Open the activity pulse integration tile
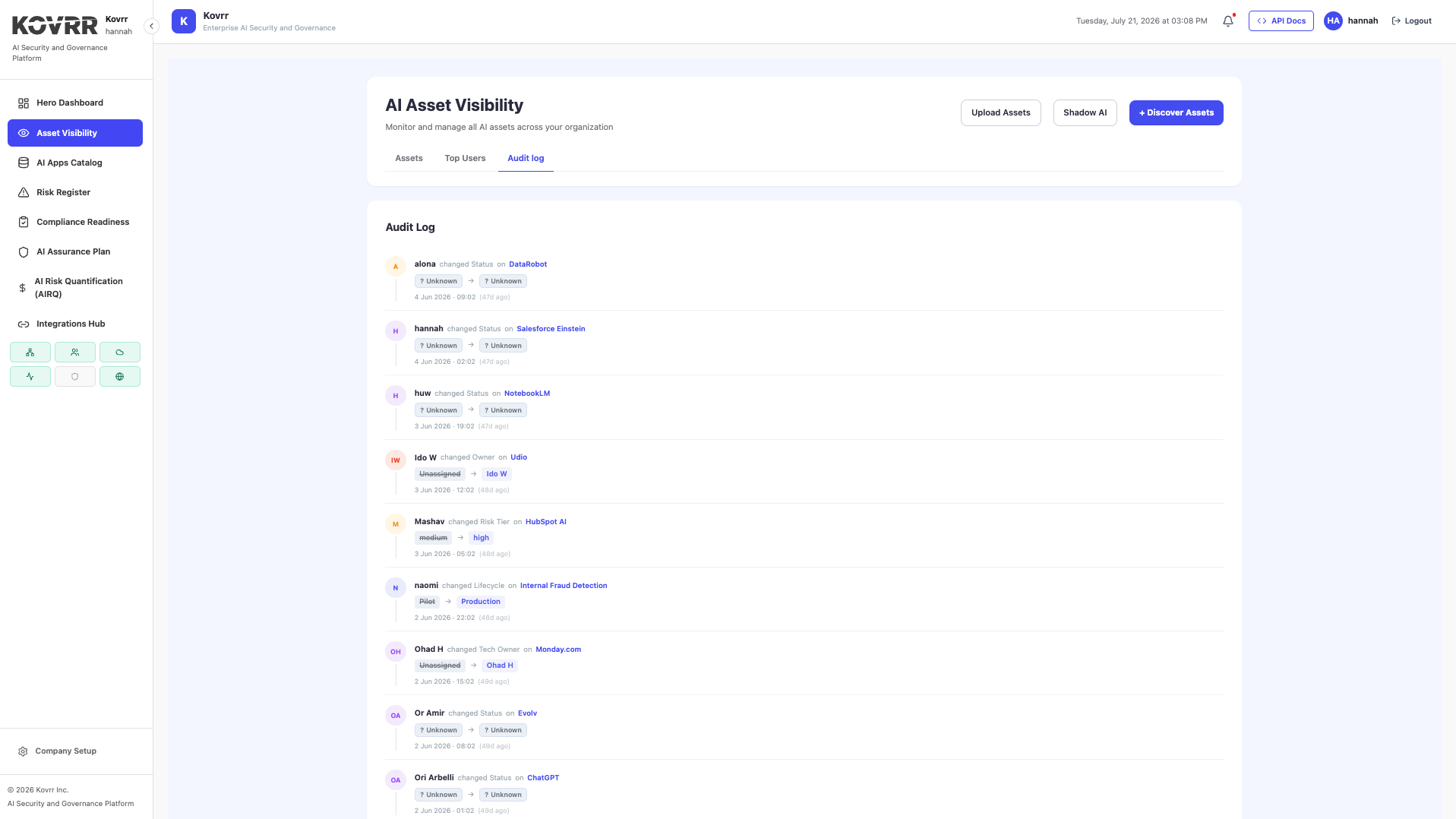Viewport: 1456px width, 819px height. [x=30, y=377]
